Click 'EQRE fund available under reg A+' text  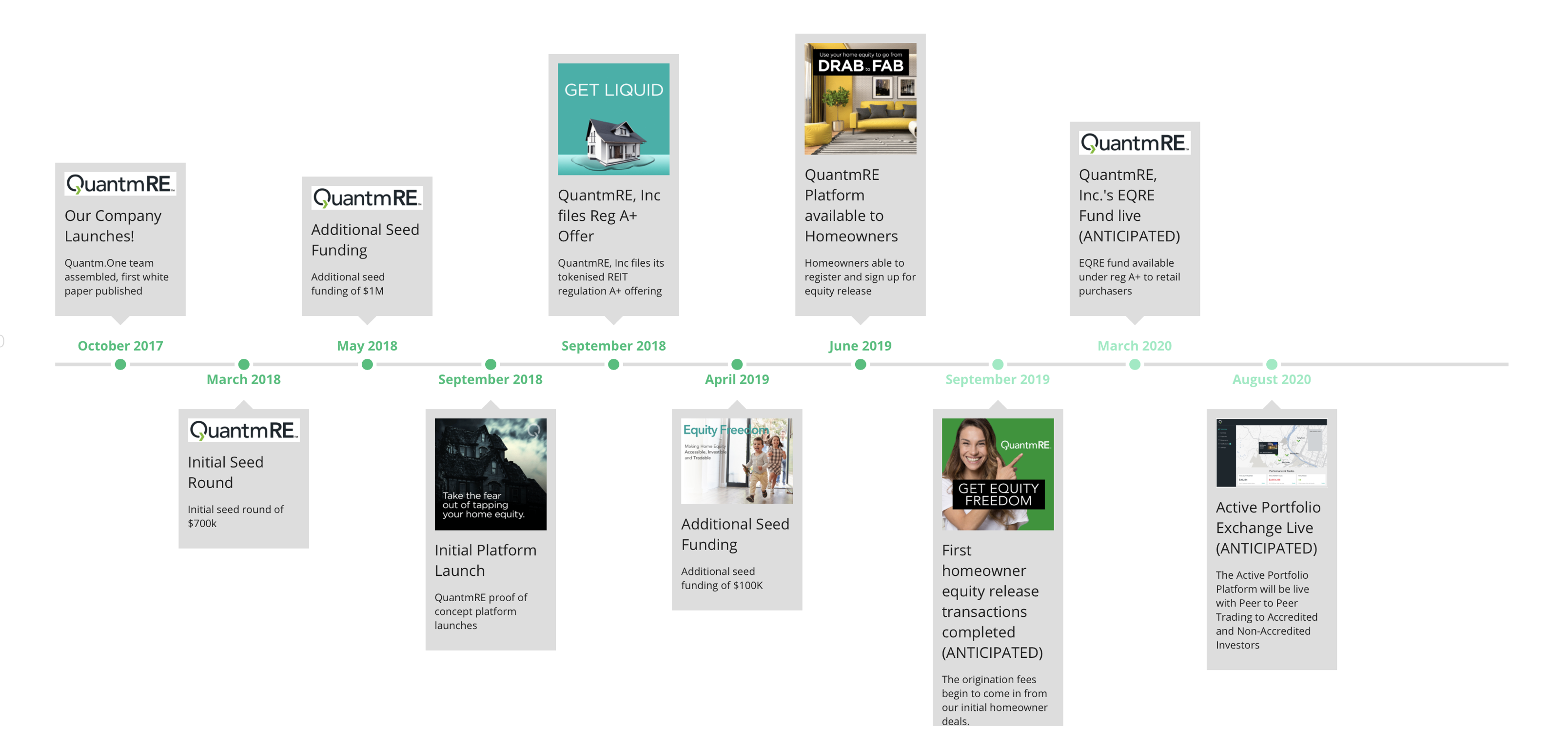[x=1129, y=277]
